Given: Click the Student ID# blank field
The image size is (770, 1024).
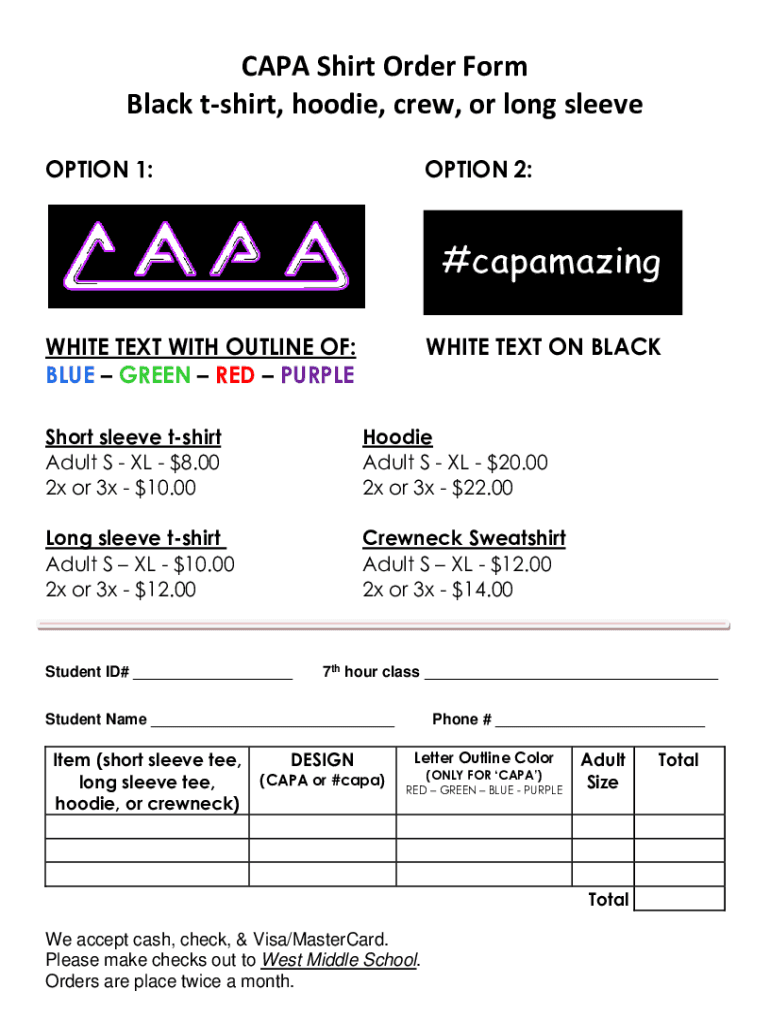Looking at the screenshot, I should click(212, 673).
